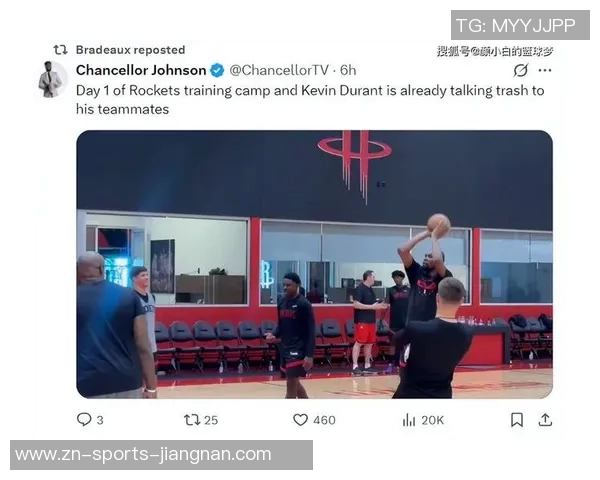Click the repost icon next to Bradeaux
This screenshot has width=600, height=480.
pyautogui.click(x=60, y=50)
